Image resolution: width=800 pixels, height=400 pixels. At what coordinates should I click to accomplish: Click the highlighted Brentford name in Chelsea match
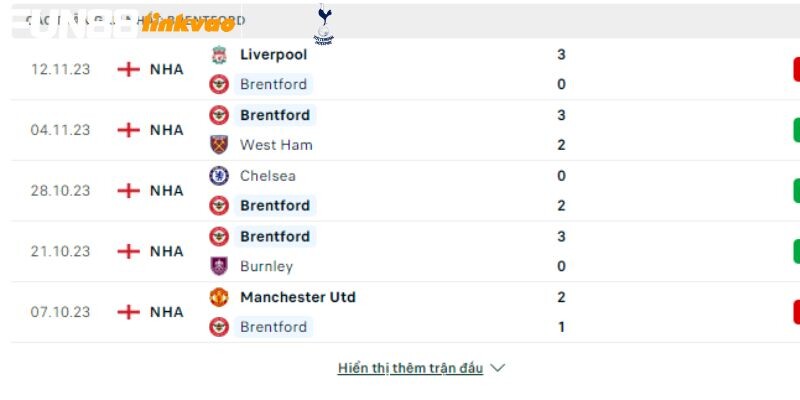click(275, 206)
